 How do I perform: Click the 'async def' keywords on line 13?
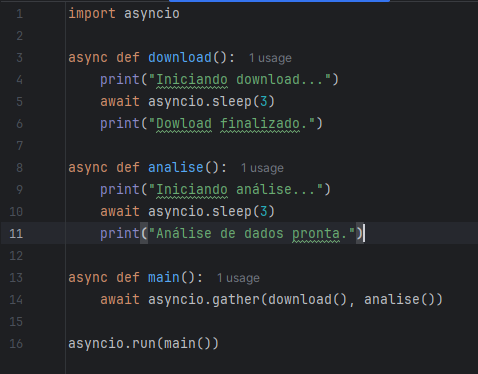coord(104,277)
